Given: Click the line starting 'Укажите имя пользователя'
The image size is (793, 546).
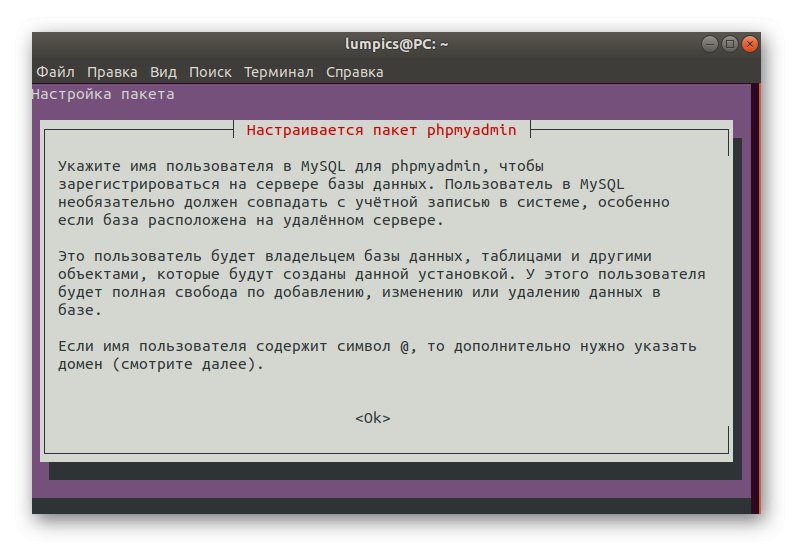Looking at the screenshot, I should click(x=301, y=166).
